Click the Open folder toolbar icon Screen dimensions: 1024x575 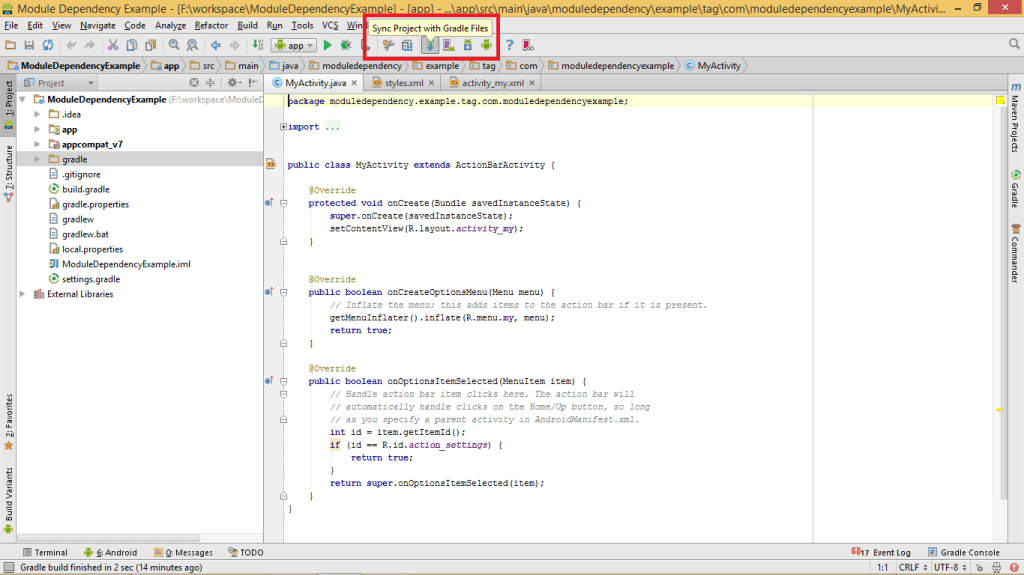[x=10, y=45]
